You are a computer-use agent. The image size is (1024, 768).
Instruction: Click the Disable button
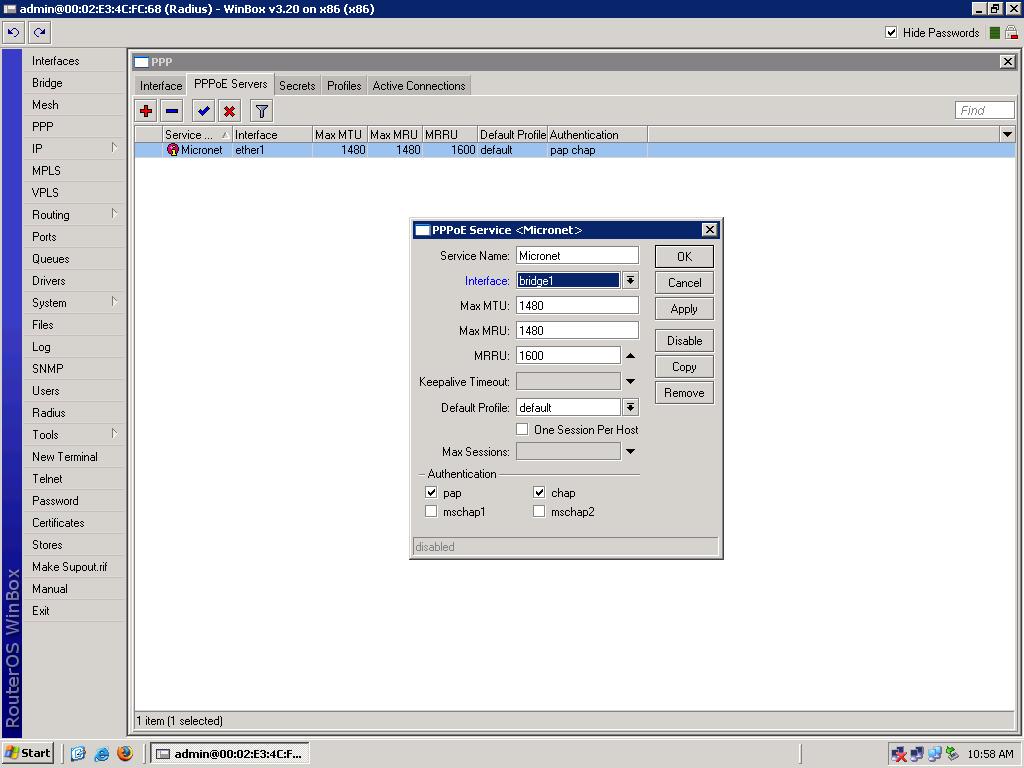[684, 340]
